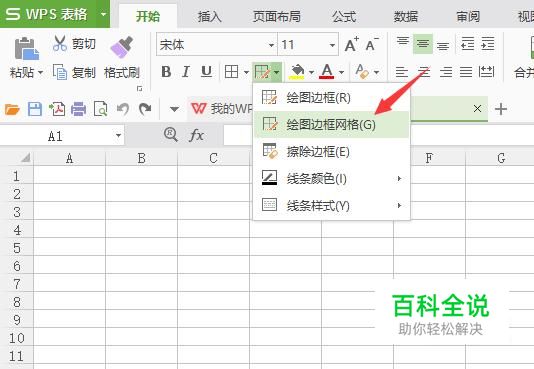Viewport: 534px width, 369px height.
Task: Expand the WPS 表格 menu arrow
Action: [x=104, y=14]
